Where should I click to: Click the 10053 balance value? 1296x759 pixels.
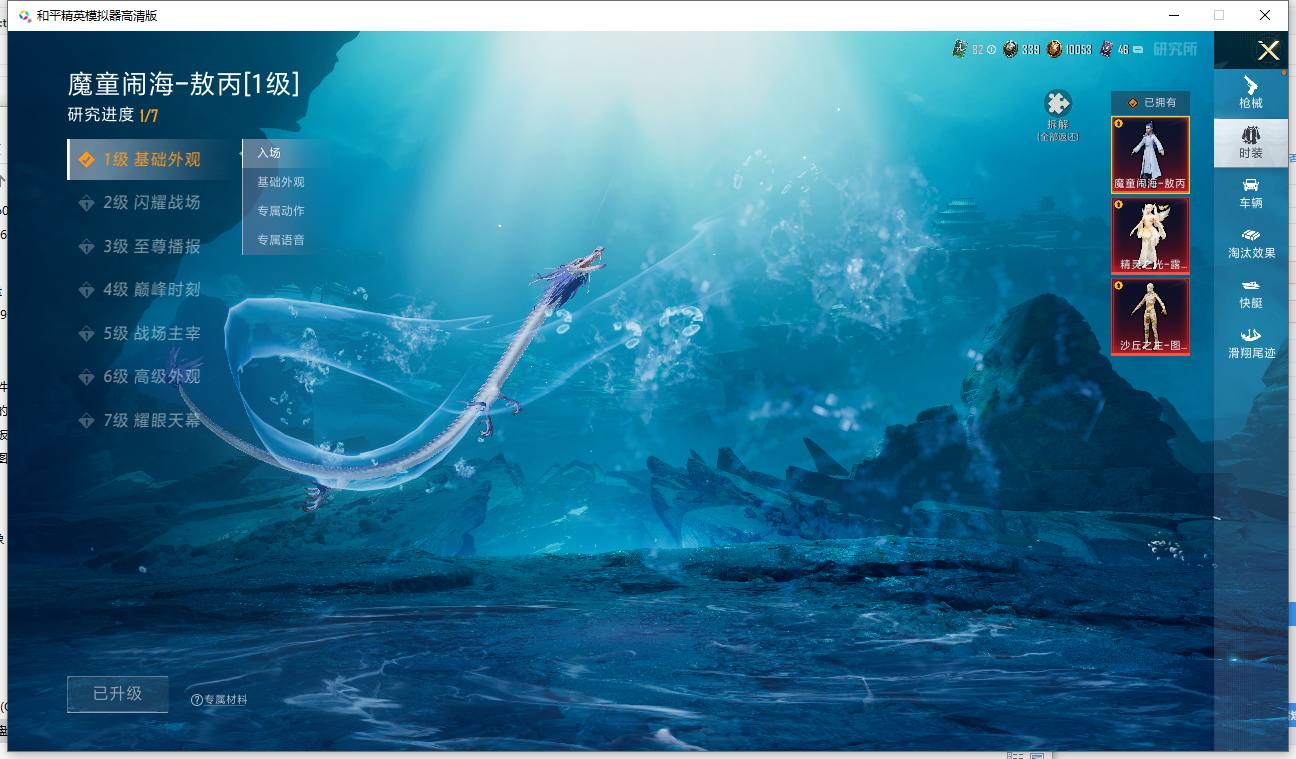pyautogui.click(x=1078, y=49)
